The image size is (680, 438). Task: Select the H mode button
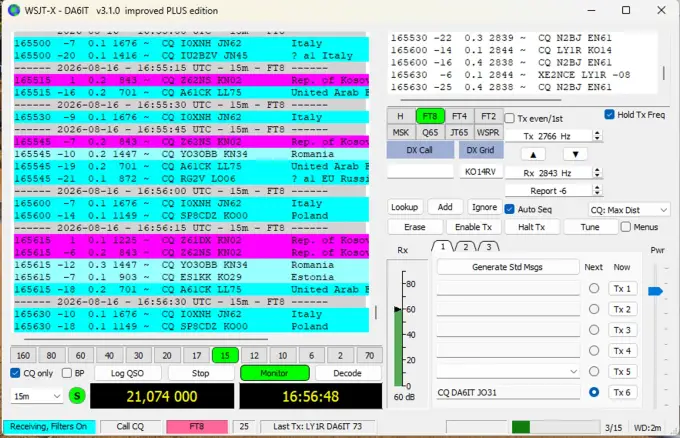click(x=400, y=116)
